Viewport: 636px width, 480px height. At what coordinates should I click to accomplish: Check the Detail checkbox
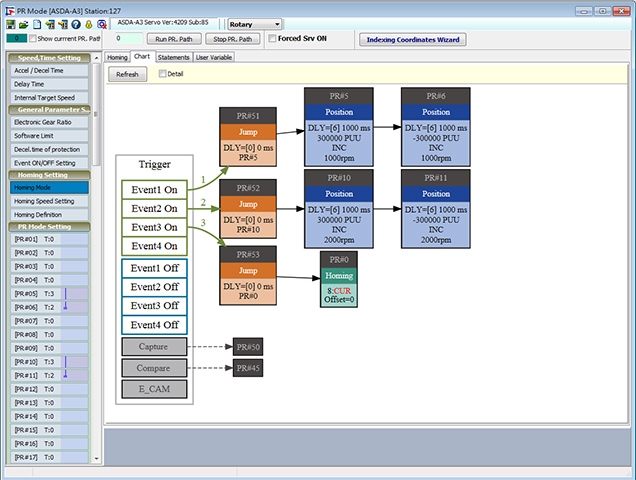pyautogui.click(x=162, y=74)
